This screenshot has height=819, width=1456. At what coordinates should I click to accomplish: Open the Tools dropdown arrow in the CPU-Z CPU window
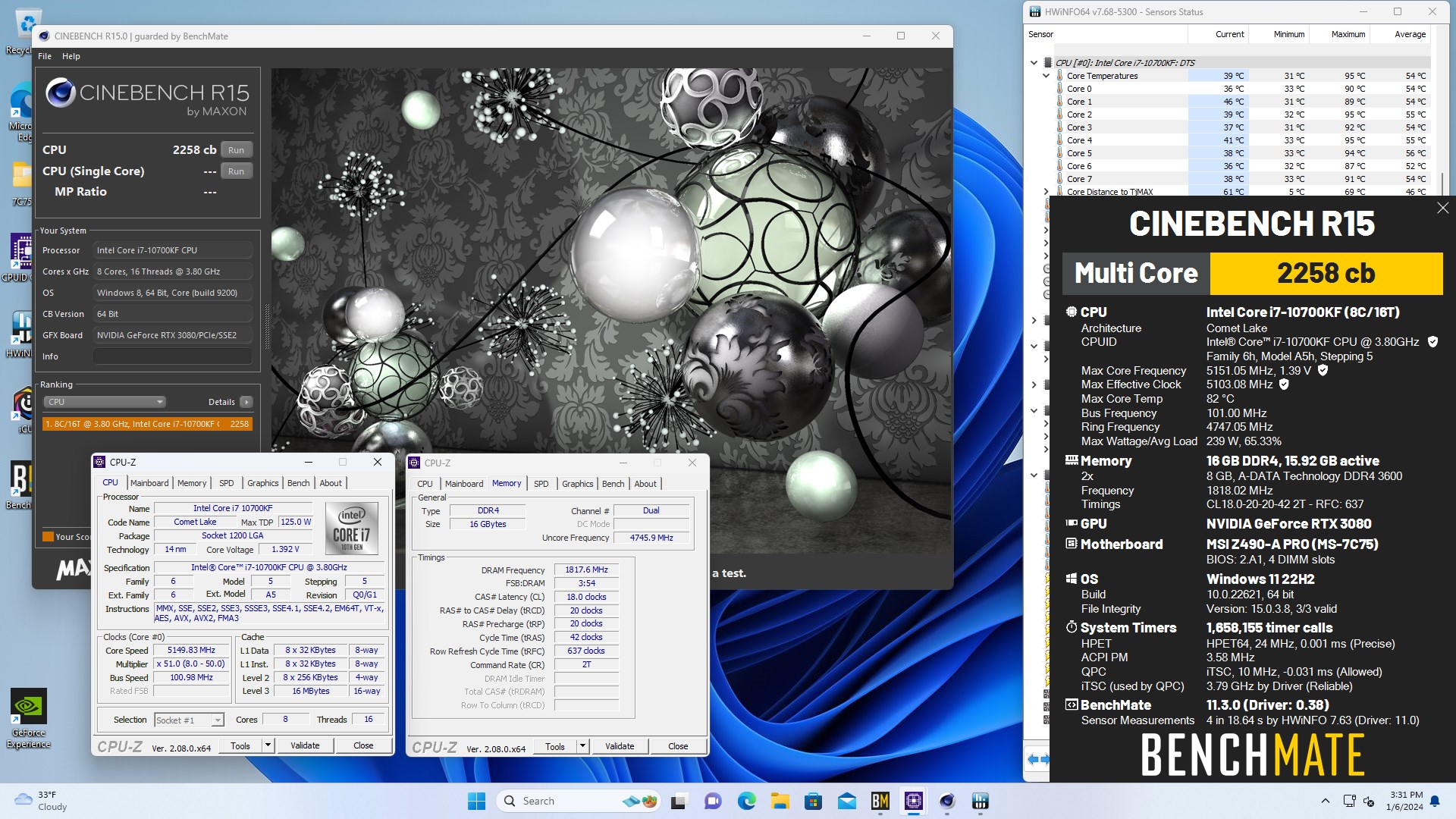click(x=268, y=745)
